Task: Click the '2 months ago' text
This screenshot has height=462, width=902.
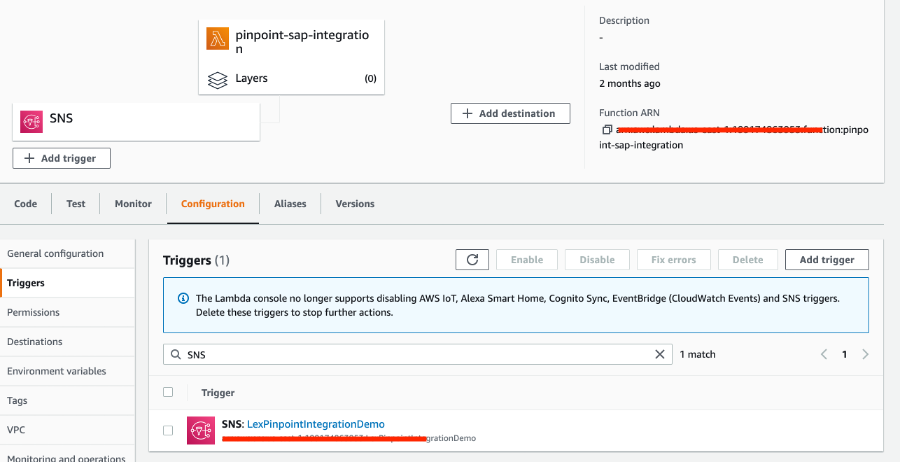Action: click(629, 83)
